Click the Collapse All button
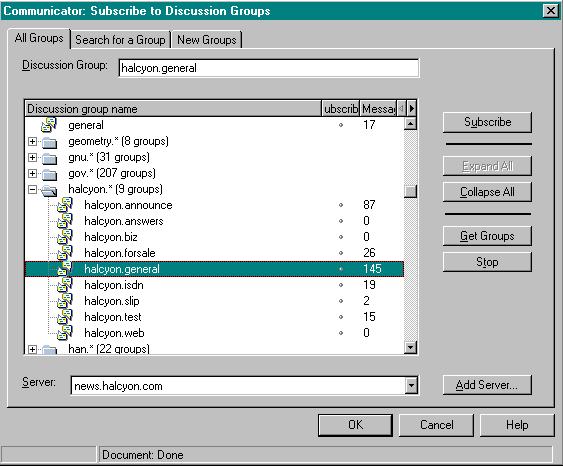 click(x=487, y=192)
